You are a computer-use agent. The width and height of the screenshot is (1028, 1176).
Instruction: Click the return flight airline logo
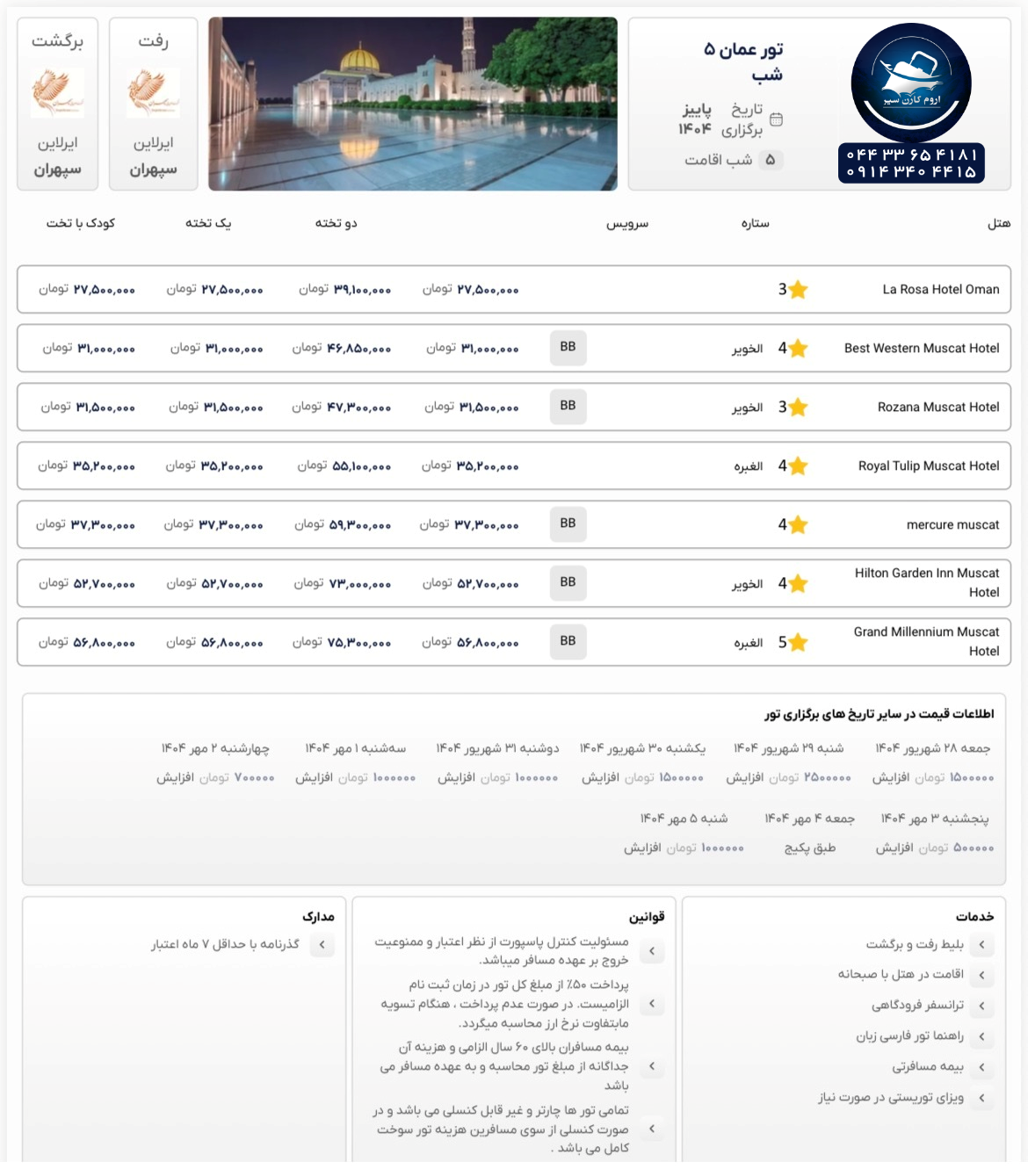pyautogui.click(x=58, y=92)
